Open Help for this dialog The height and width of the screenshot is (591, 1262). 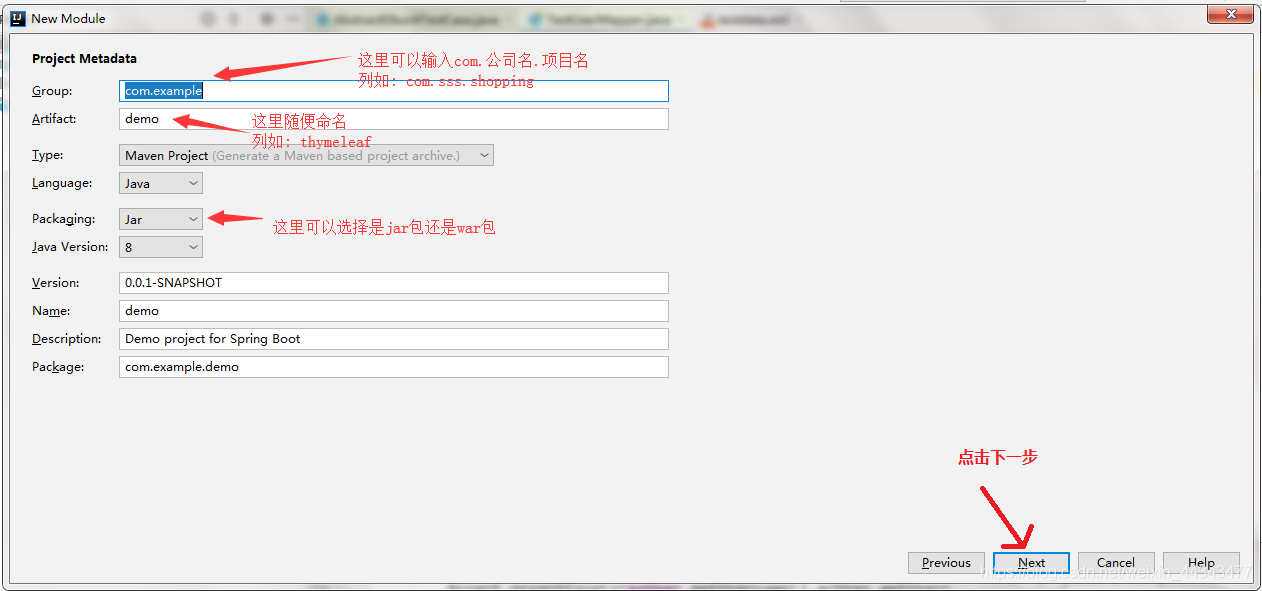click(x=1201, y=563)
